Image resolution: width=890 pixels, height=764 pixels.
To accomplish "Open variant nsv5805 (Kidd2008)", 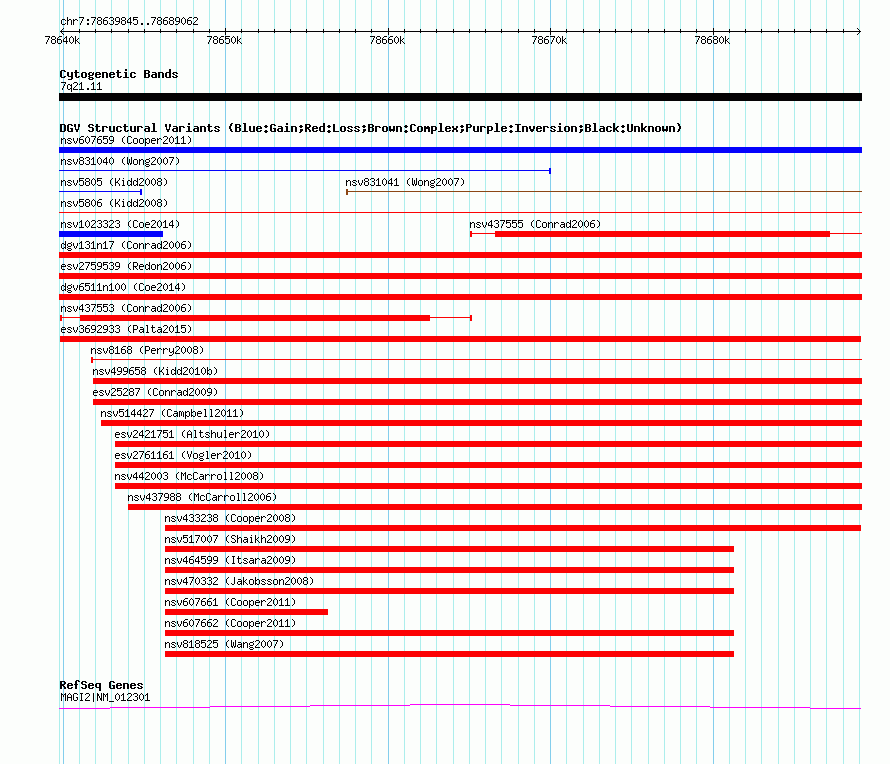I will [114, 182].
